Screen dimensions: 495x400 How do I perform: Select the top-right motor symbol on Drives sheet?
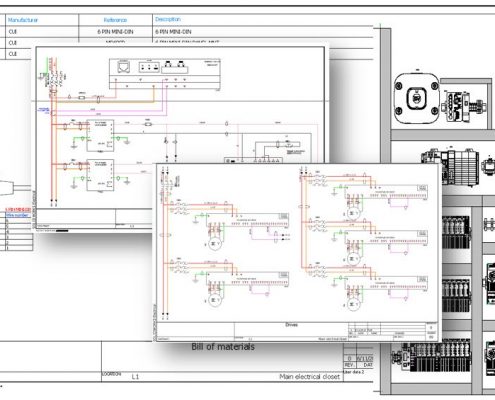353,213
